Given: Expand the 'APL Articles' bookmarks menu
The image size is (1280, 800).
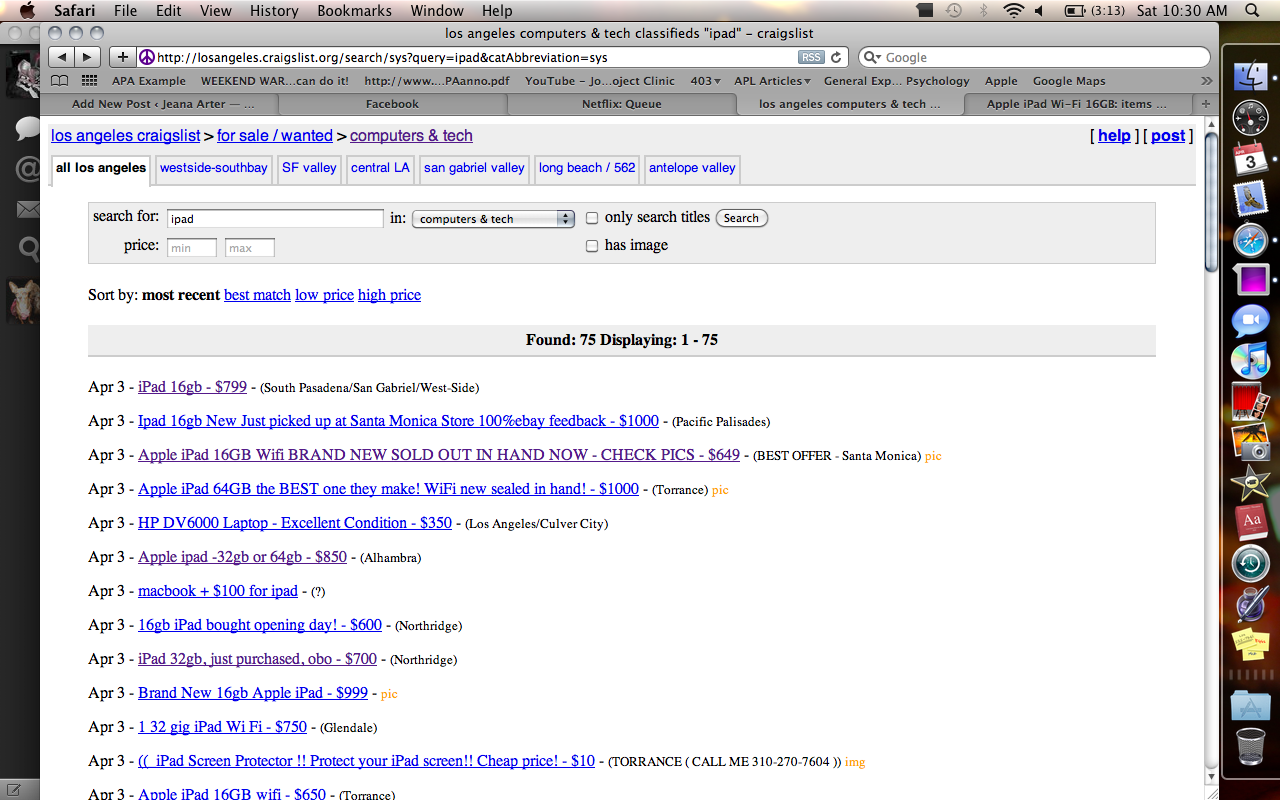Looking at the screenshot, I should tap(772, 81).
